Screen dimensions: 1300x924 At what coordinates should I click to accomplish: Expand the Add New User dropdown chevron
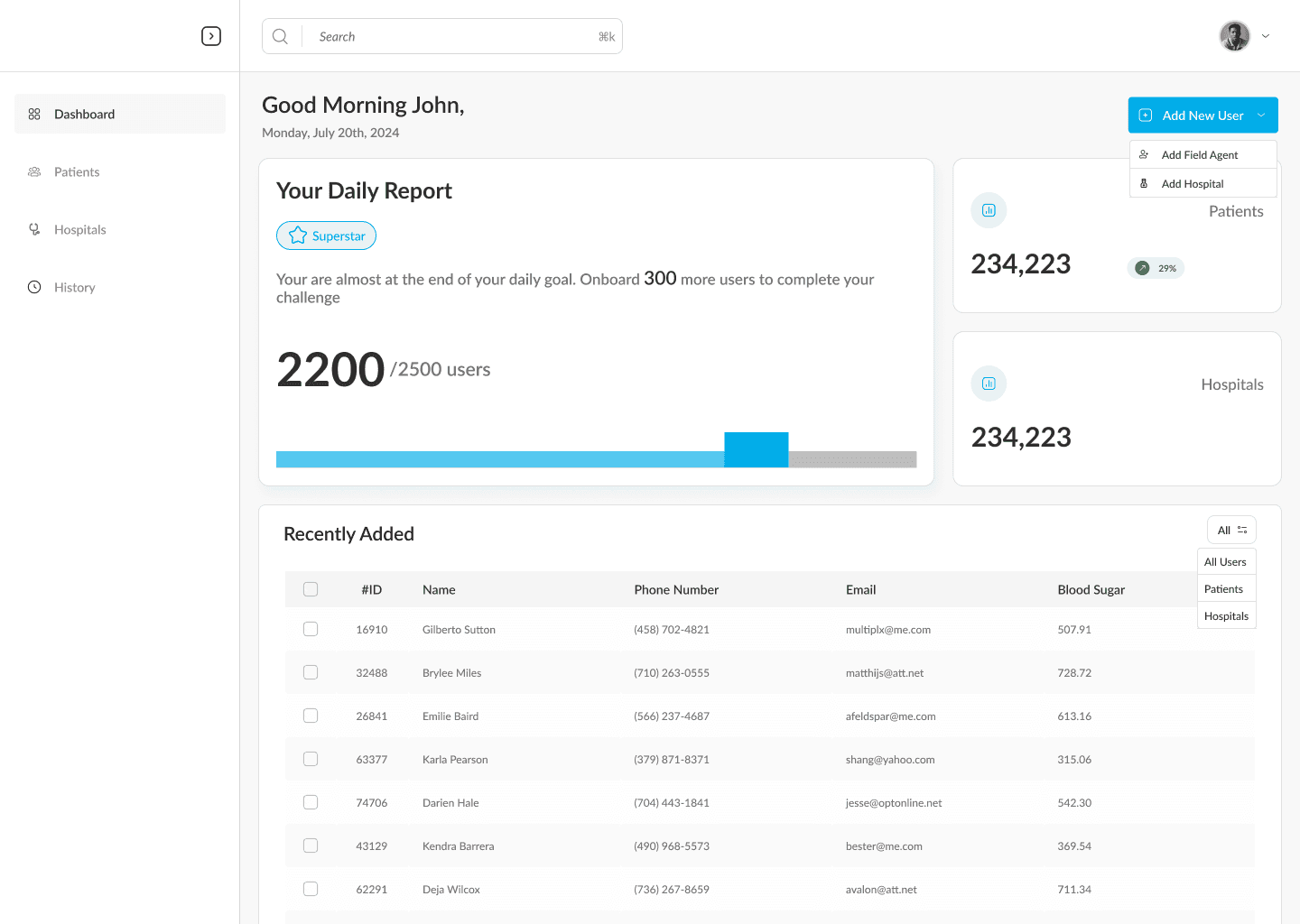[x=1261, y=115]
